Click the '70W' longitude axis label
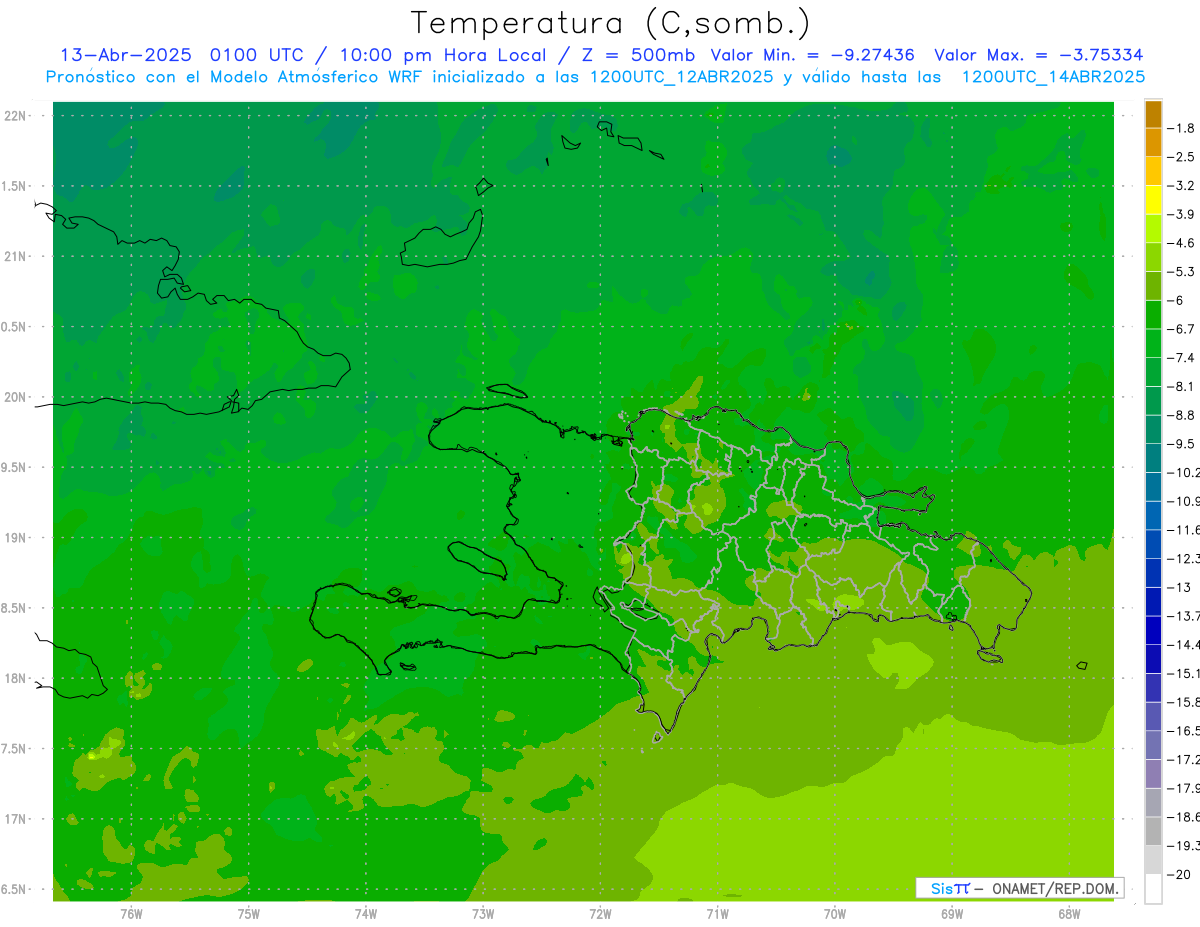The width and height of the screenshot is (1200, 927). (x=835, y=914)
